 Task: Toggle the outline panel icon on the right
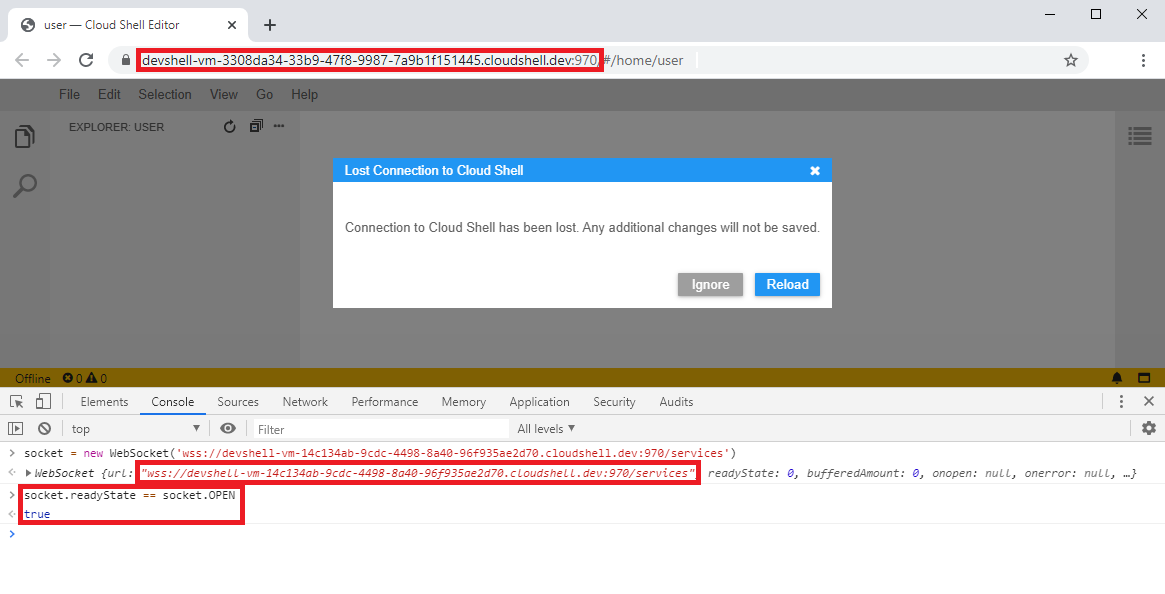(1139, 135)
